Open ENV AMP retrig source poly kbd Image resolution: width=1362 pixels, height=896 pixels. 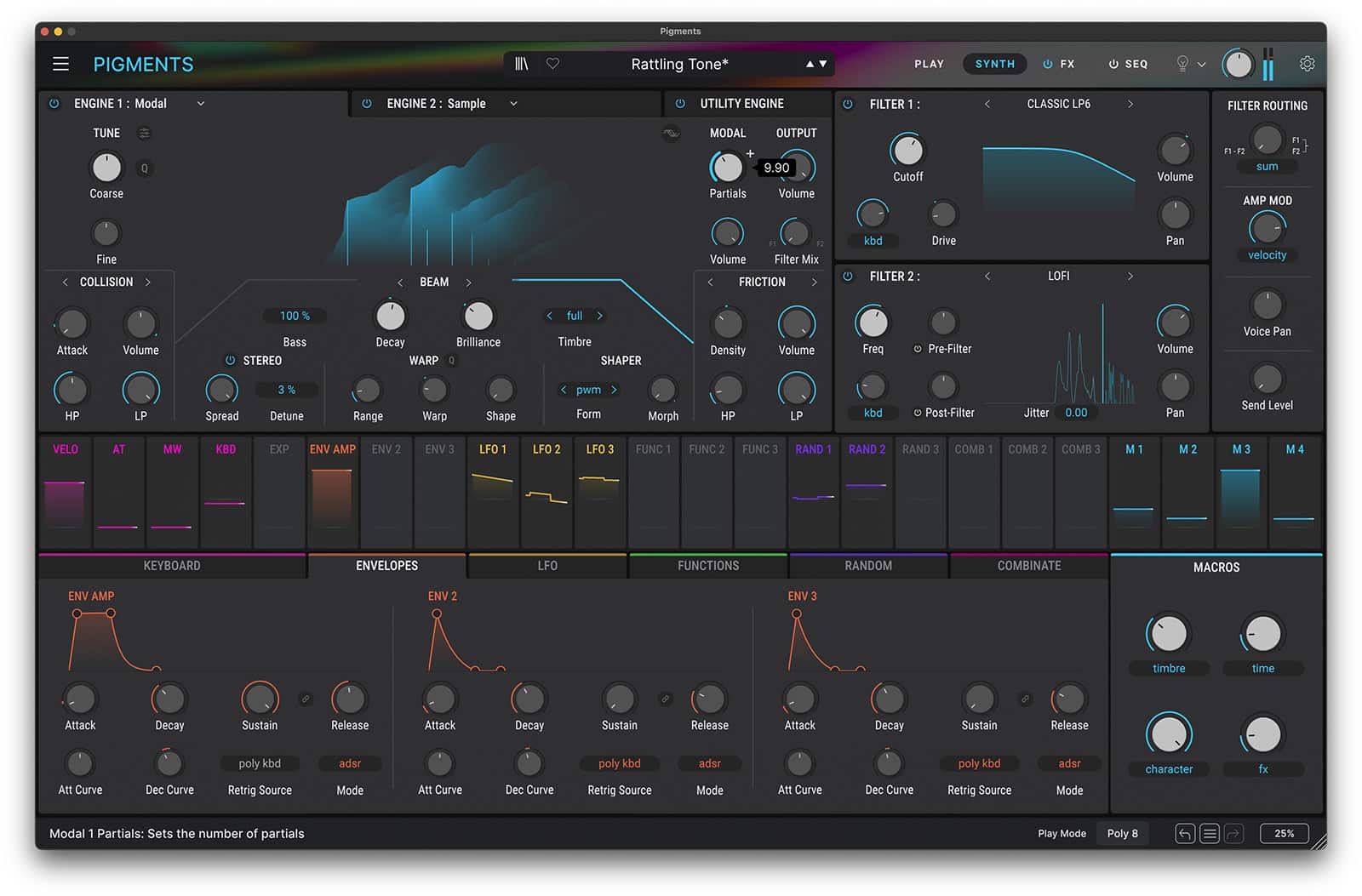tap(260, 764)
